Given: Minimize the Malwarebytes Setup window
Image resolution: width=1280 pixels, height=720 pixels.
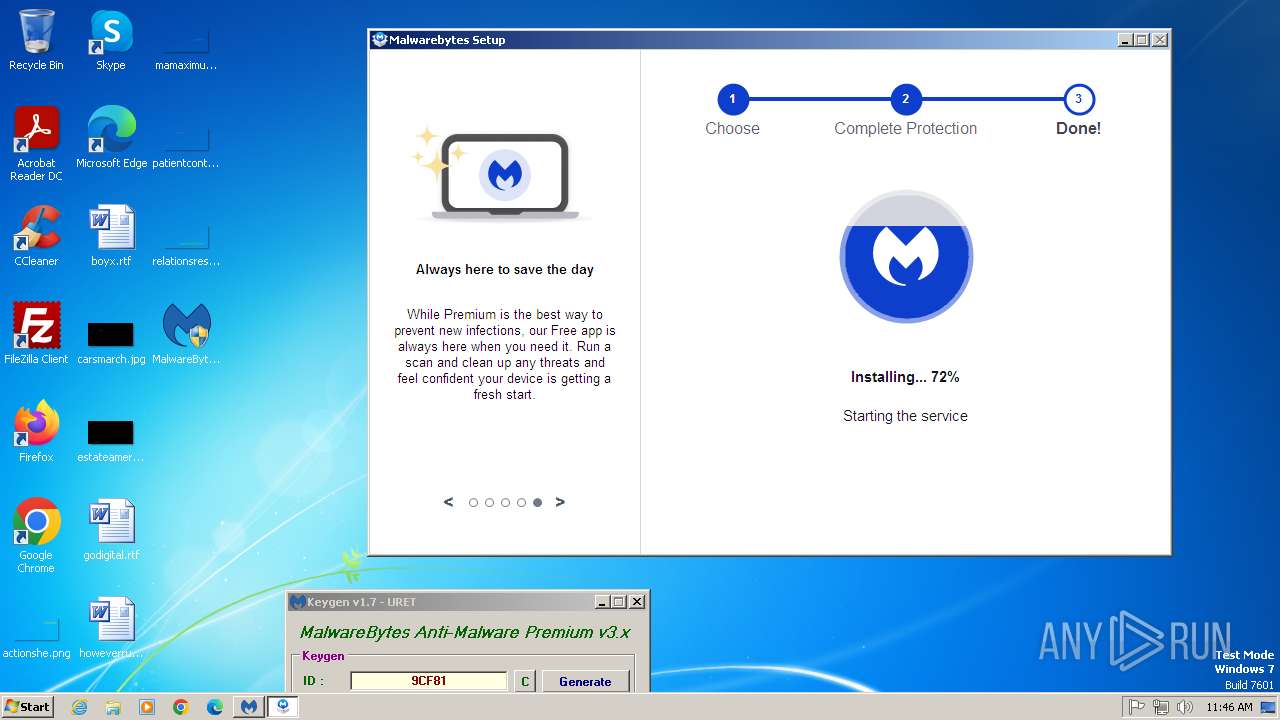Looking at the screenshot, I should coord(1125,40).
